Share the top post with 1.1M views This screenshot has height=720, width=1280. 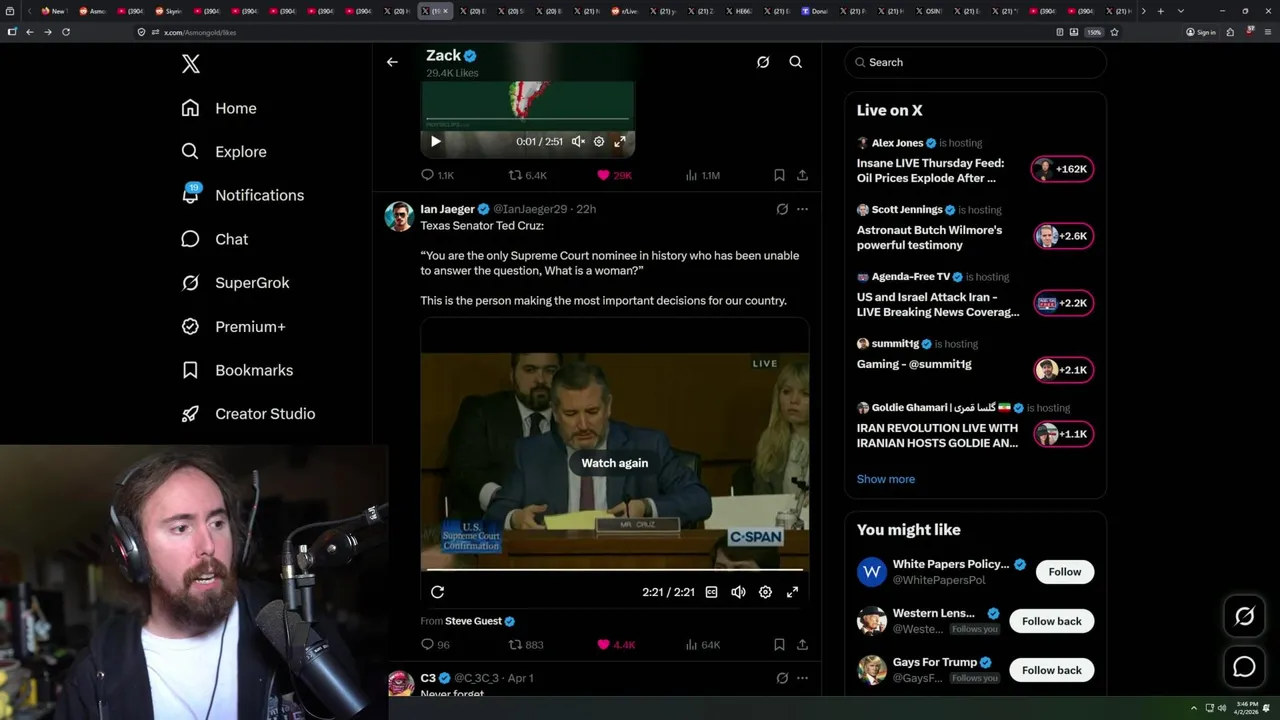coord(802,175)
